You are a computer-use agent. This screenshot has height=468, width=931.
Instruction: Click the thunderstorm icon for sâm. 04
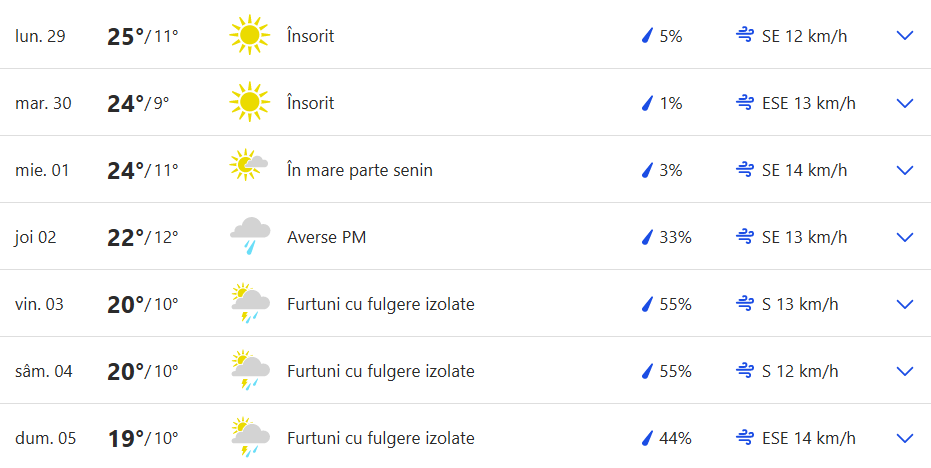pyautogui.click(x=249, y=370)
